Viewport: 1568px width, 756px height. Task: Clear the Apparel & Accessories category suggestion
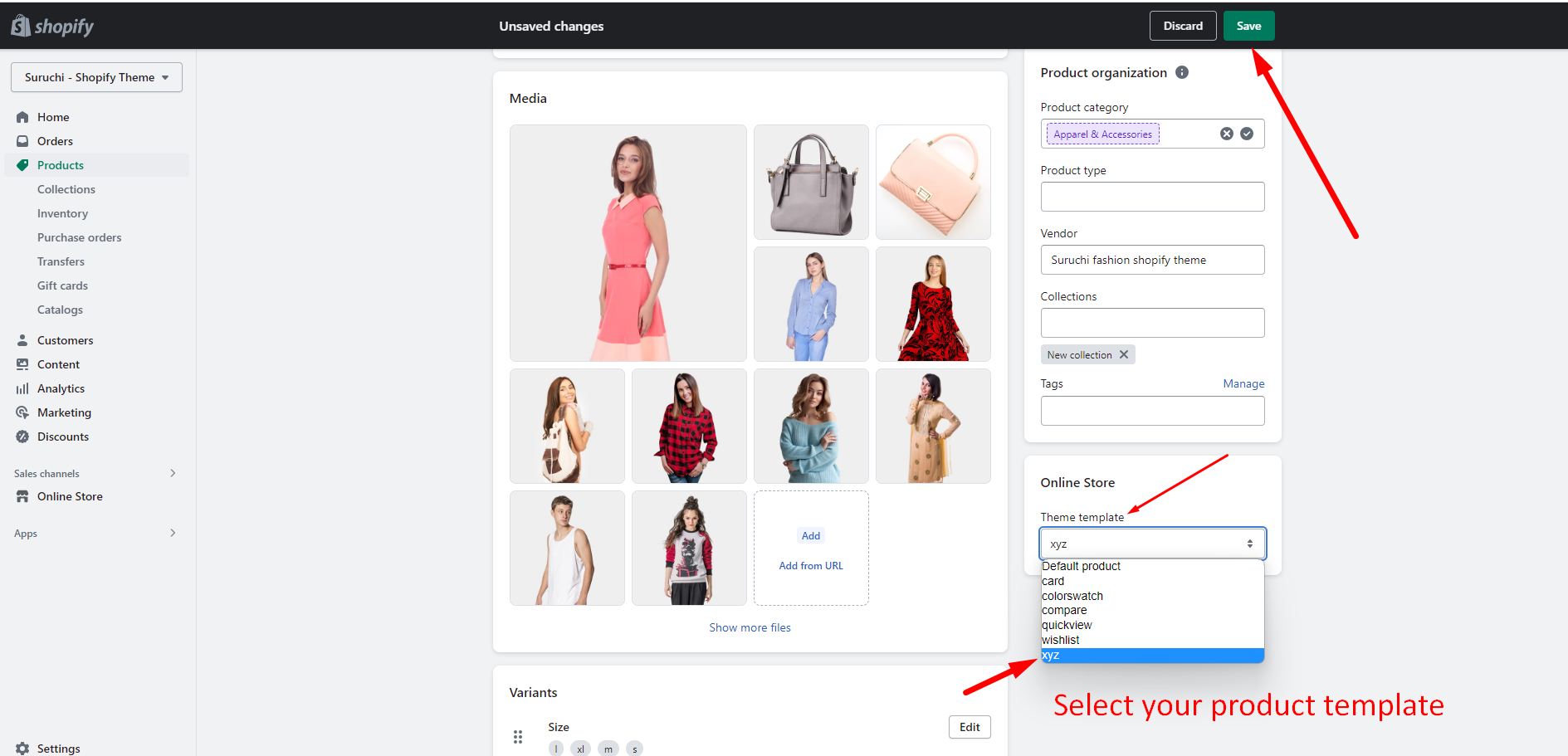pos(1227,134)
